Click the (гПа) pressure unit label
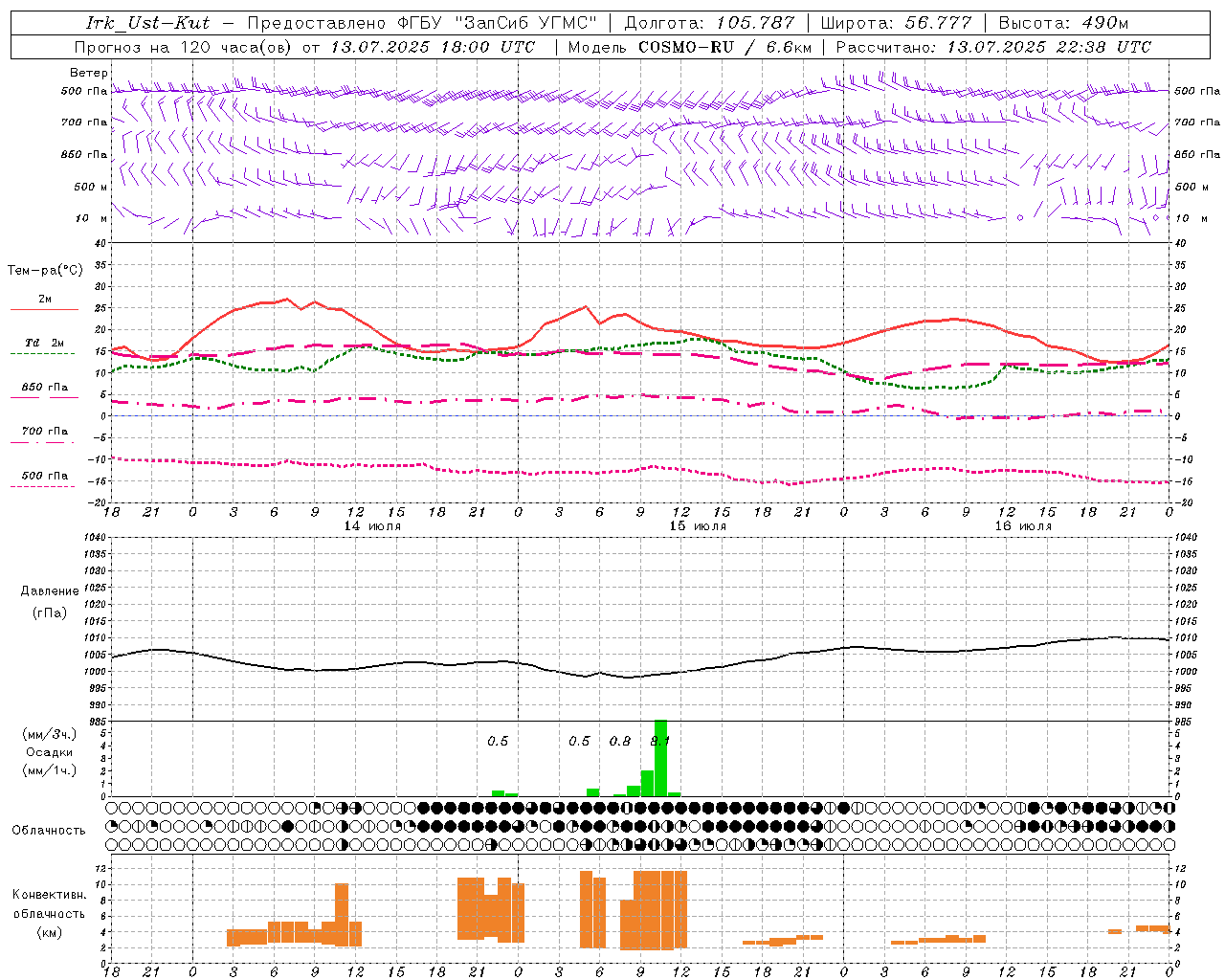This screenshot has width=1225, height=980. 49,613
